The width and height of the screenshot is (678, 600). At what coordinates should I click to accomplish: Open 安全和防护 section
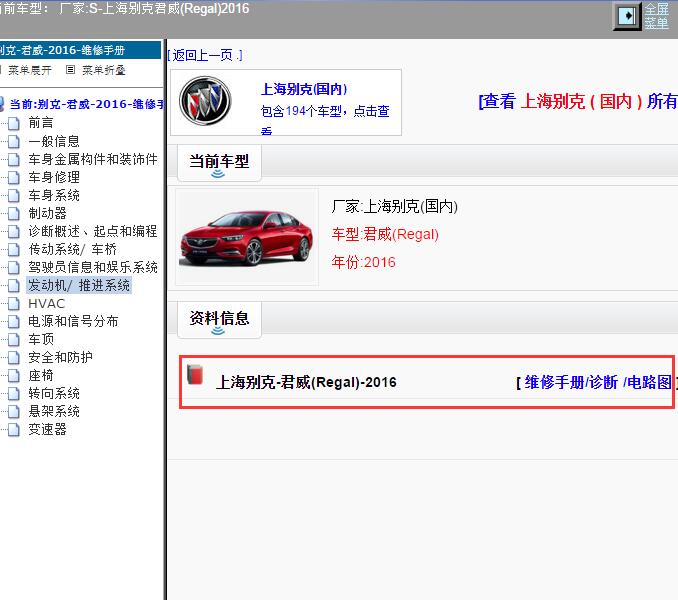click(61, 357)
